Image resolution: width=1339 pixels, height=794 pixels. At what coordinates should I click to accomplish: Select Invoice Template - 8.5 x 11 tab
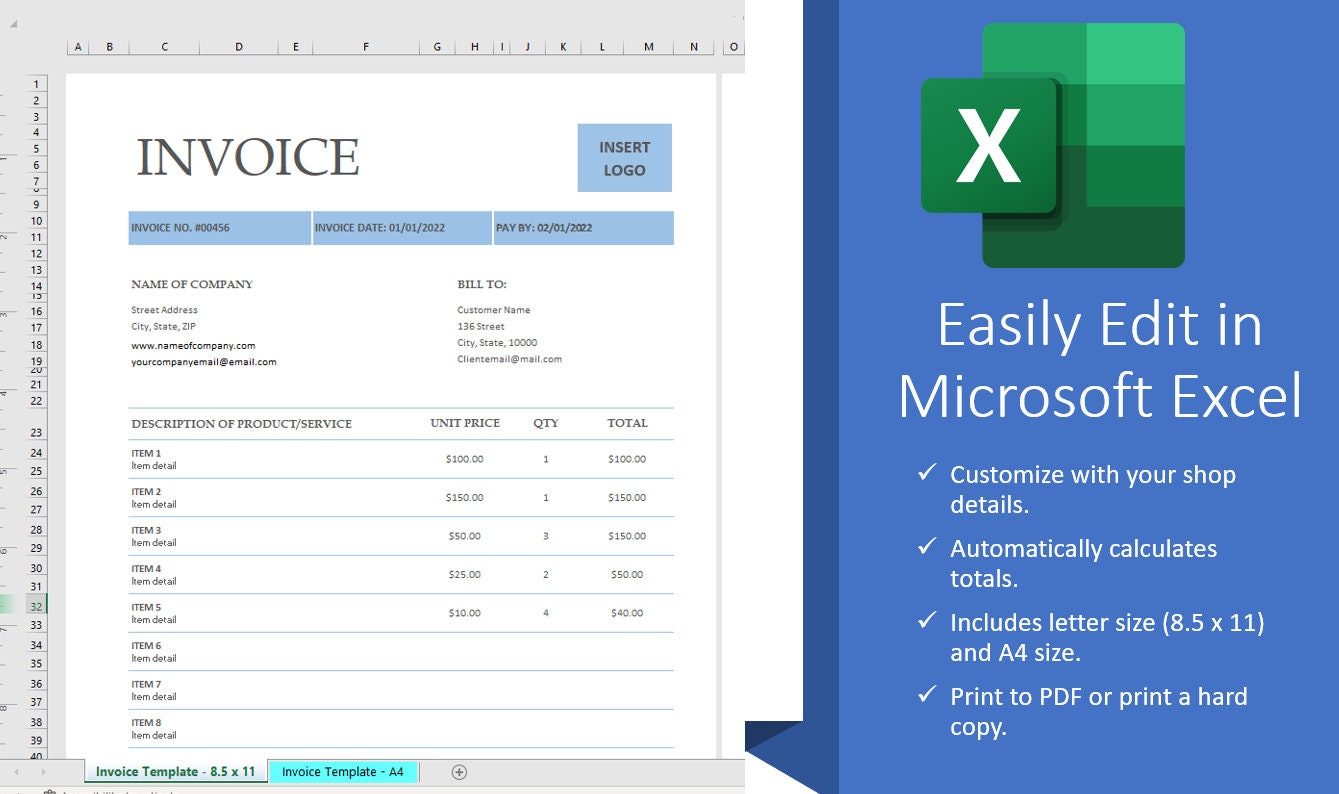coord(176,772)
